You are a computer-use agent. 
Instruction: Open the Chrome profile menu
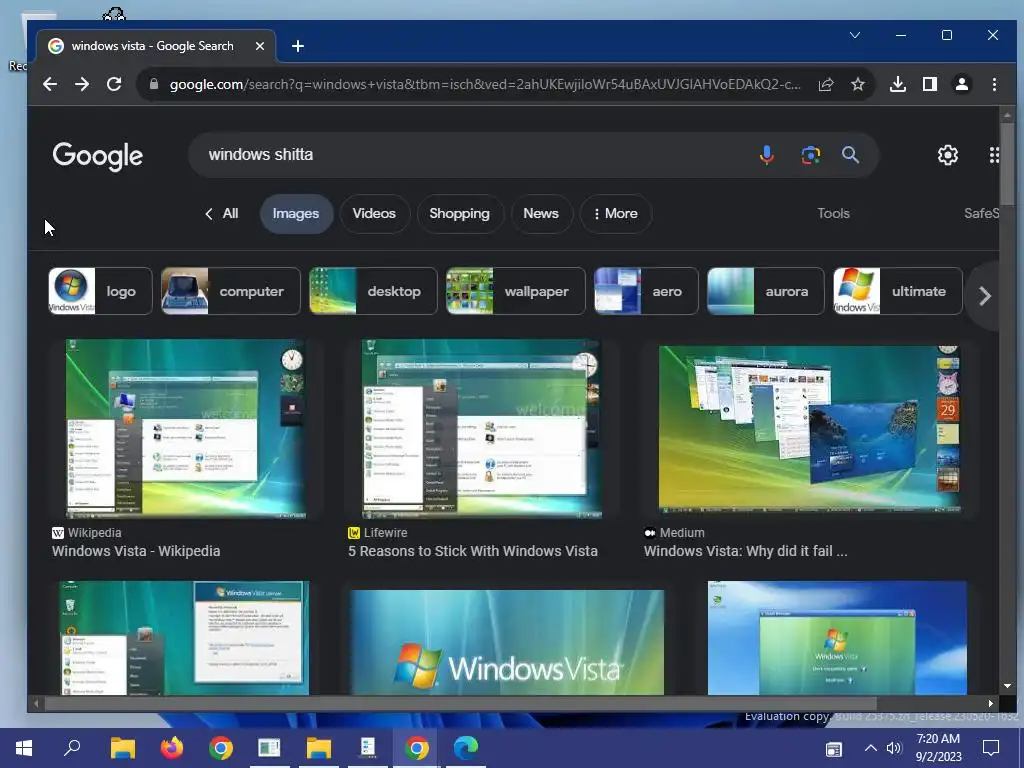(x=962, y=84)
